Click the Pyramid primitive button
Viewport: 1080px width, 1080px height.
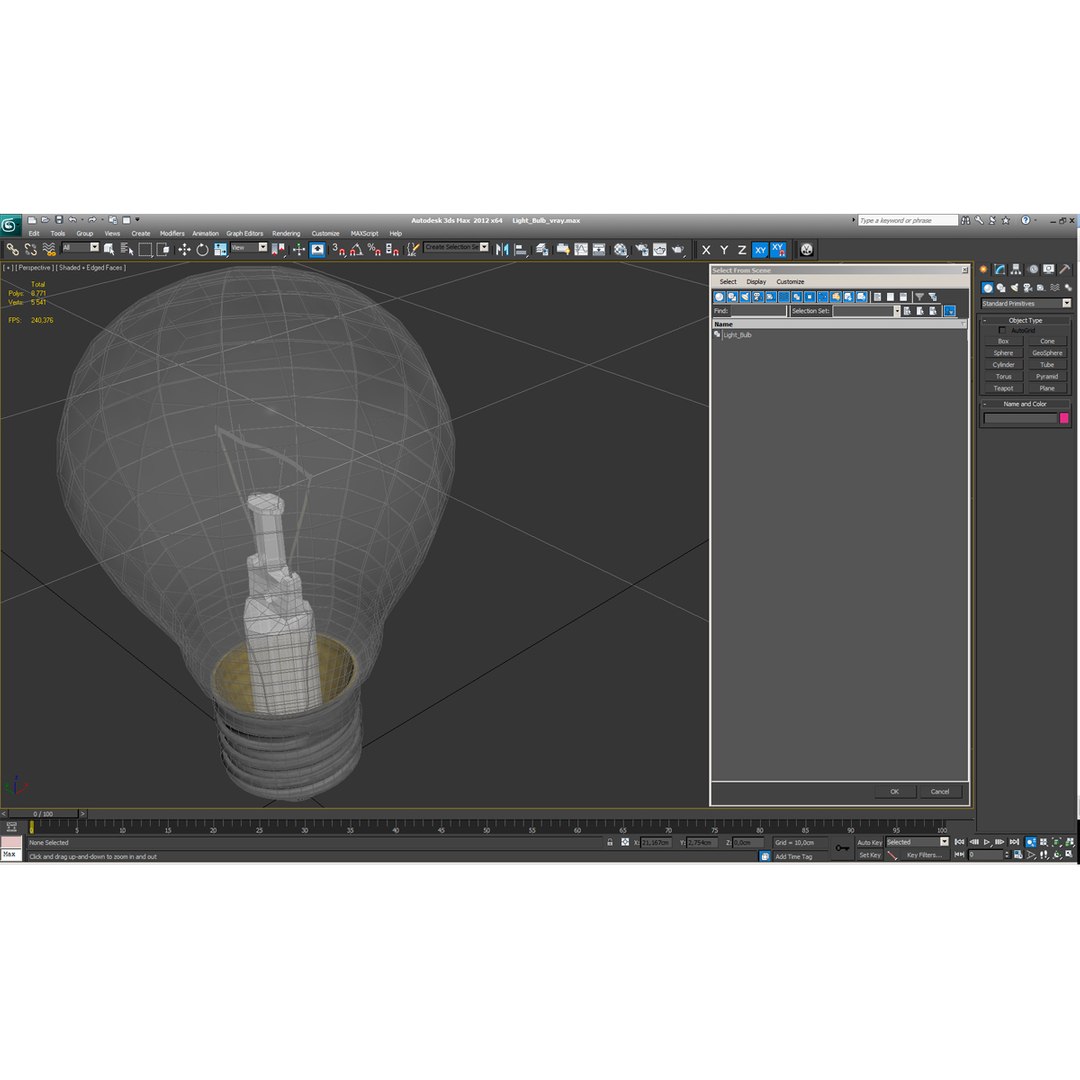point(1047,377)
